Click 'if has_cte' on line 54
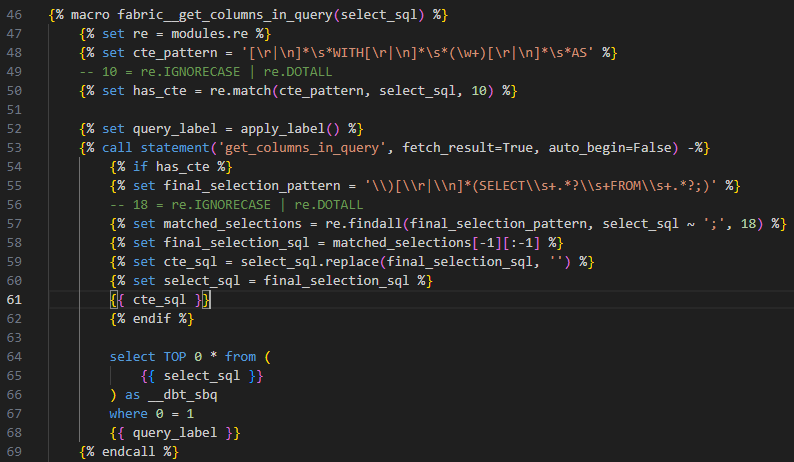Image resolution: width=794 pixels, height=462 pixels. click(171, 167)
